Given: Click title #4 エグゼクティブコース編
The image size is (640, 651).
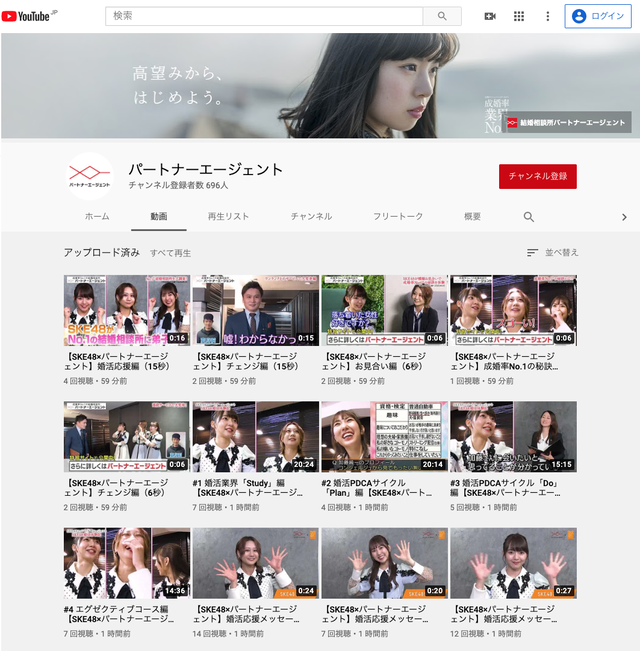Looking at the screenshot, I should [119, 614].
